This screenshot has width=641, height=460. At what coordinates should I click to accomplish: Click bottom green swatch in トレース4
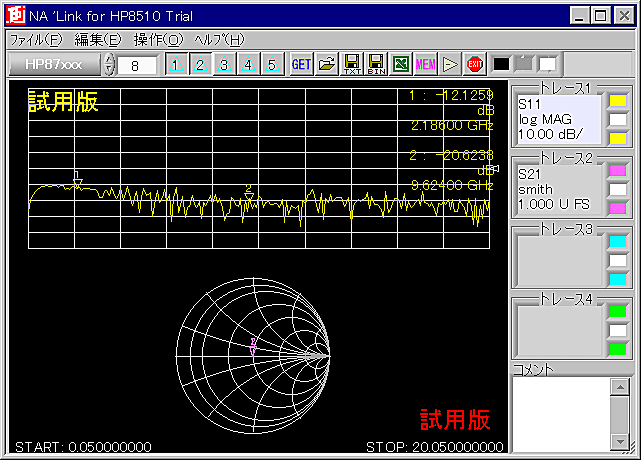tap(618, 349)
